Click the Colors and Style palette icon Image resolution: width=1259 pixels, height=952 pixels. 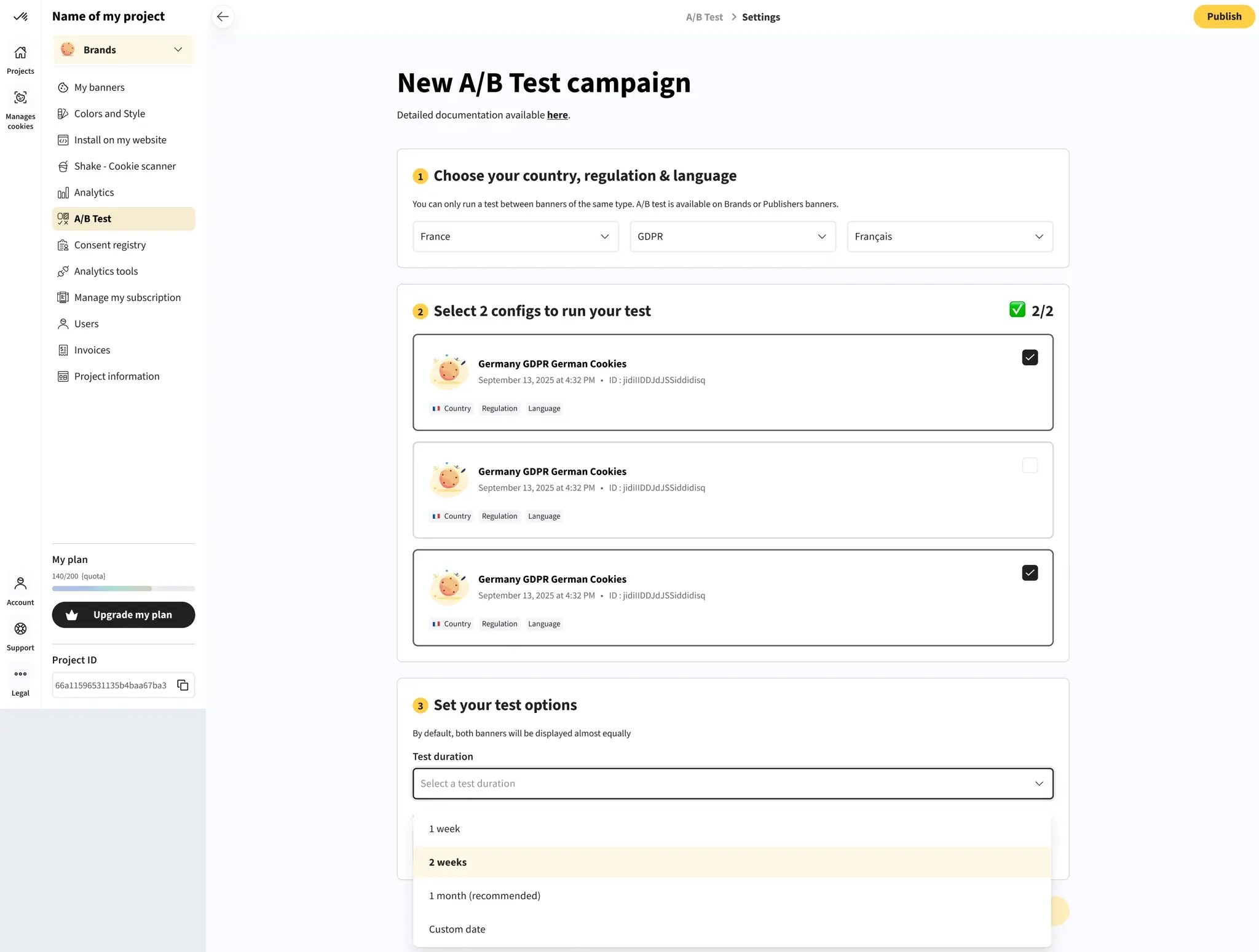point(63,114)
